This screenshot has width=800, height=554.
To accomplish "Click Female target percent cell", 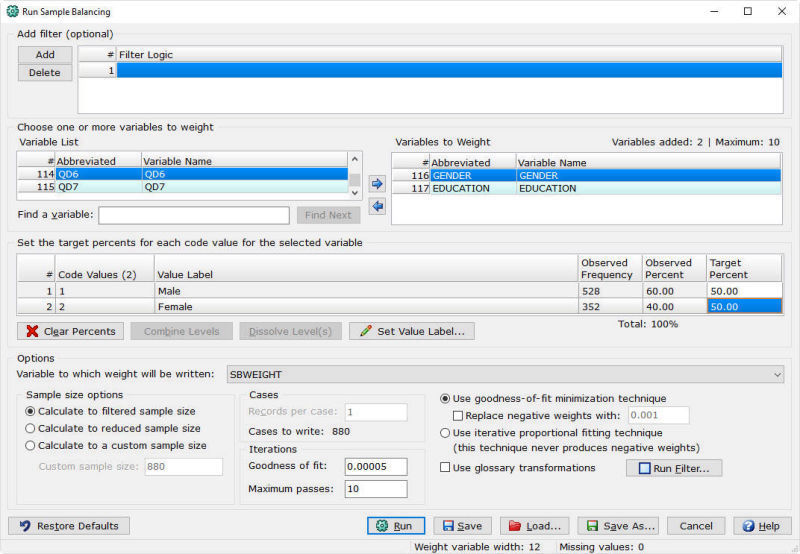I will (744, 306).
